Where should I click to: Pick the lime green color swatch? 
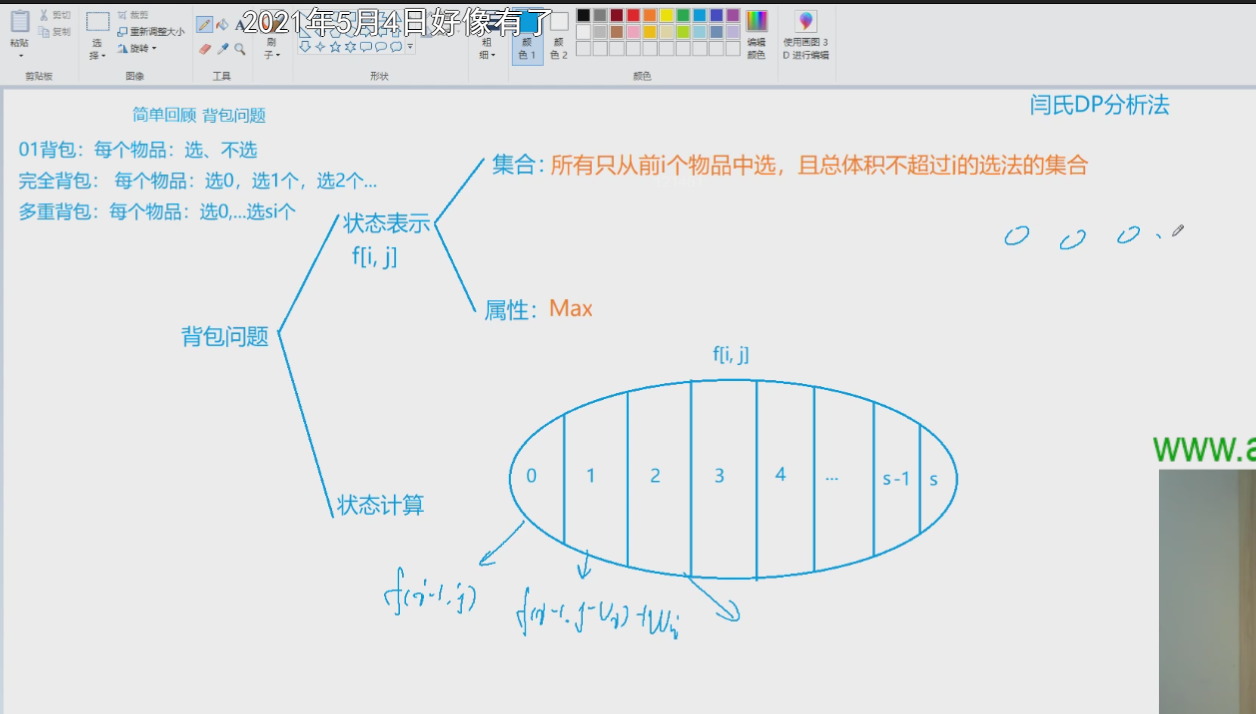tap(683, 32)
